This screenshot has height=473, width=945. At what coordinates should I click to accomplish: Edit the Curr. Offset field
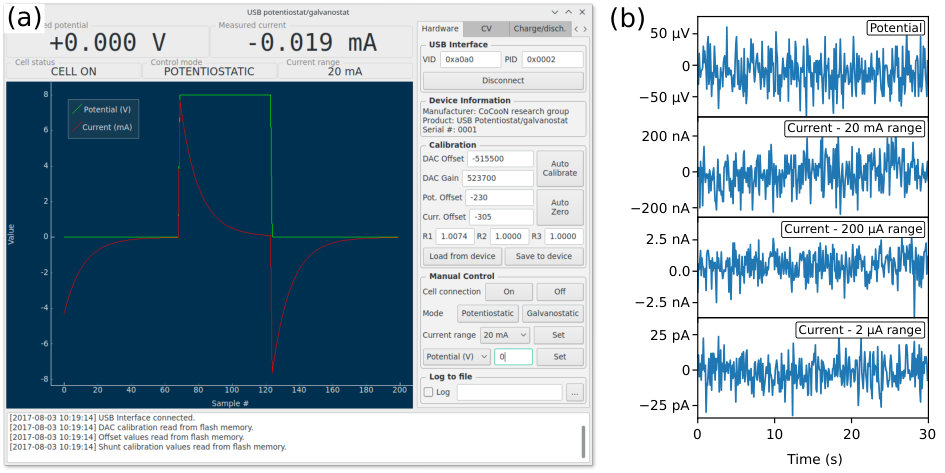[501, 216]
